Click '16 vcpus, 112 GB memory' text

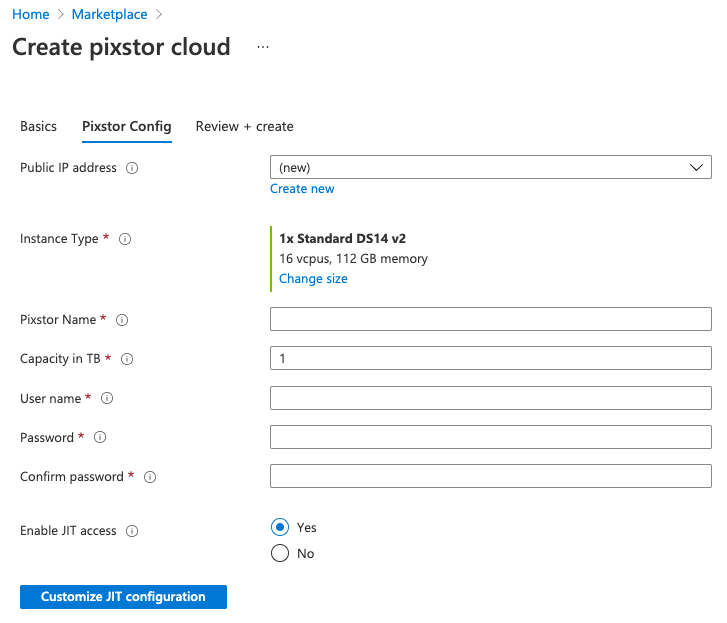coord(353,259)
